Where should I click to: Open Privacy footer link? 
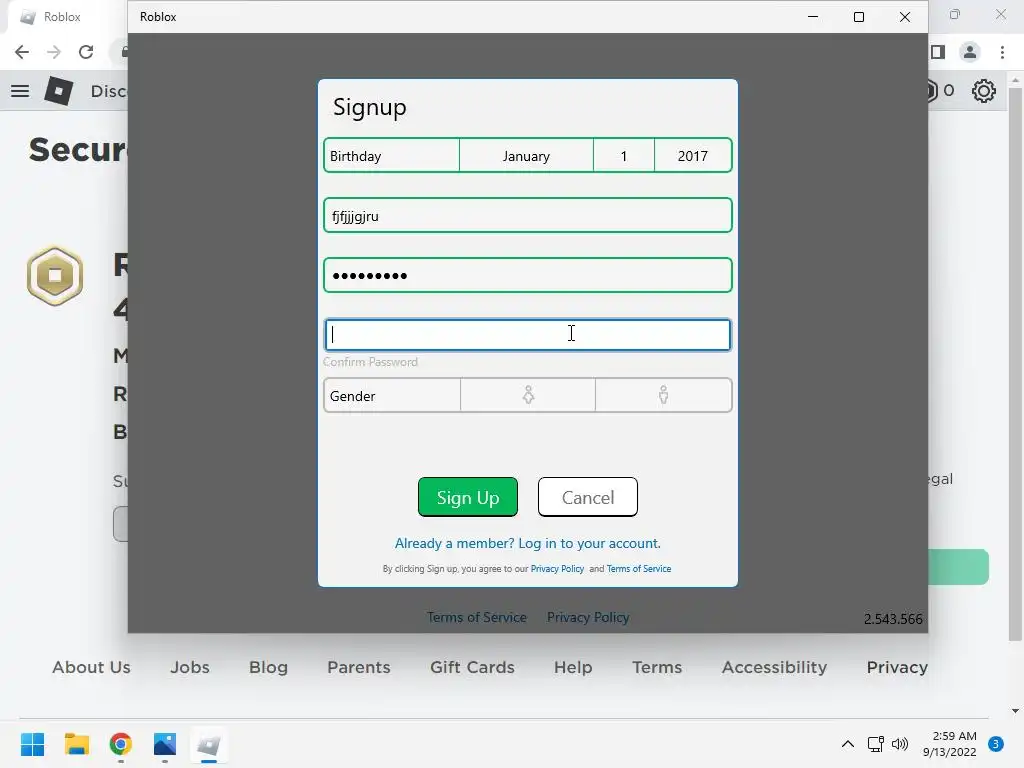tap(897, 667)
